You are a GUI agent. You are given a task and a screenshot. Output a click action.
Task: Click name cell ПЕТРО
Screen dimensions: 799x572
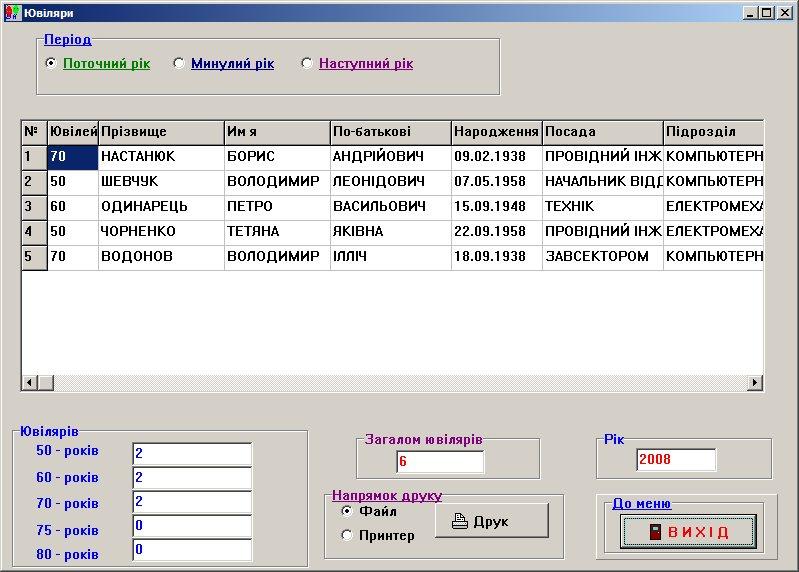pos(277,207)
